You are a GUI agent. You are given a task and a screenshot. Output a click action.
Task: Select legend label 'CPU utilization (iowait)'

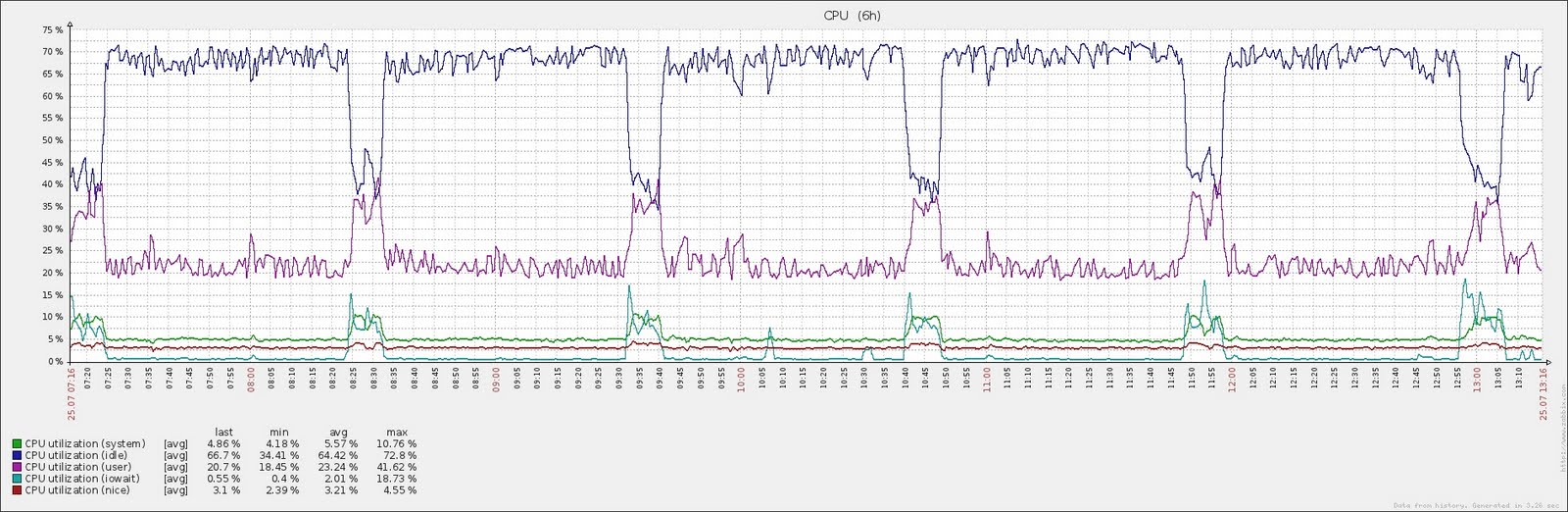(x=82, y=480)
